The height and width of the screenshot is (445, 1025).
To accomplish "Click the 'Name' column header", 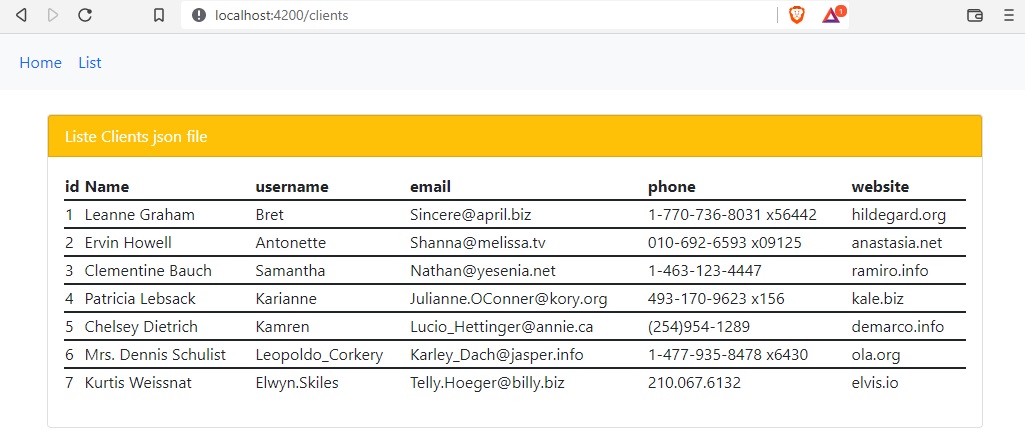I will coord(107,186).
